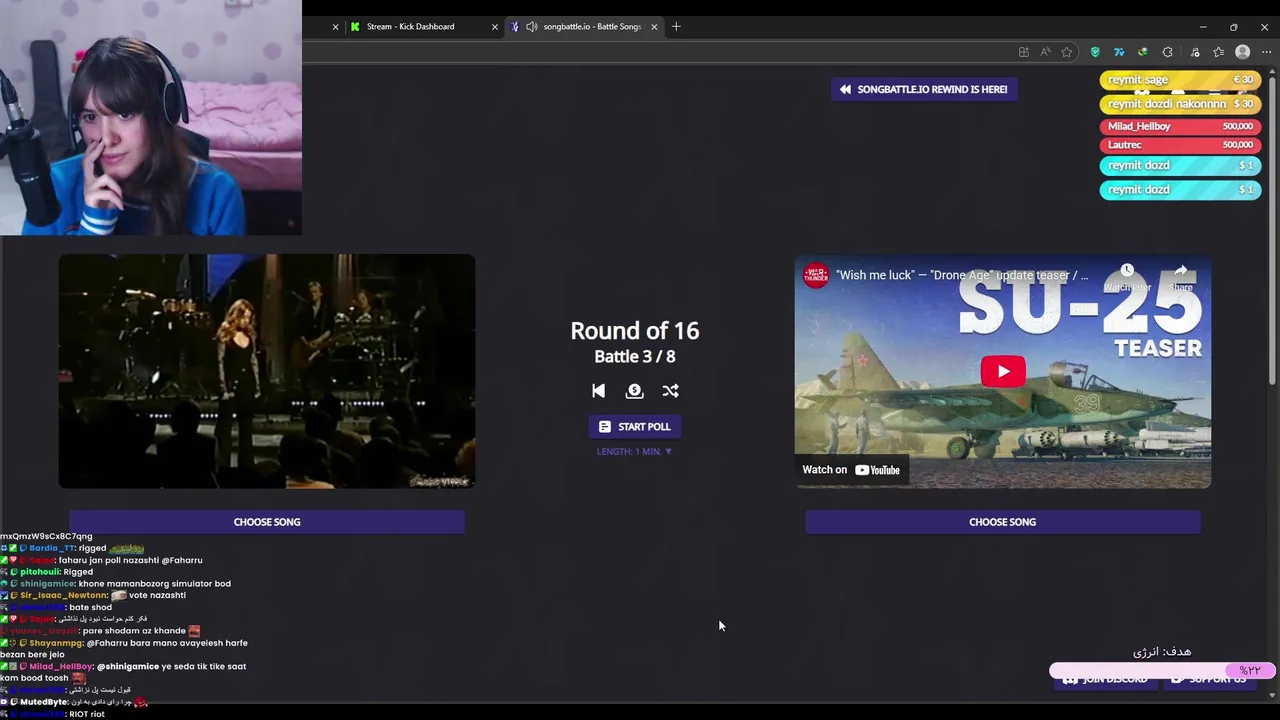Screen dimensions: 1280x720
Task: Open the Favorites list icon
Action: (x=1218, y=52)
